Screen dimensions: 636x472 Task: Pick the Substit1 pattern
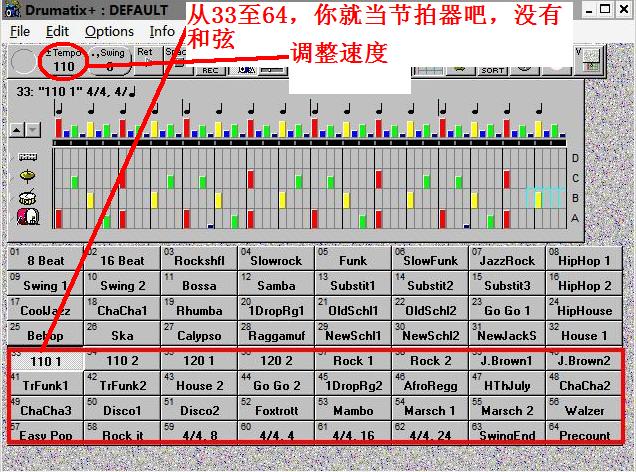[x=353, y=283]
